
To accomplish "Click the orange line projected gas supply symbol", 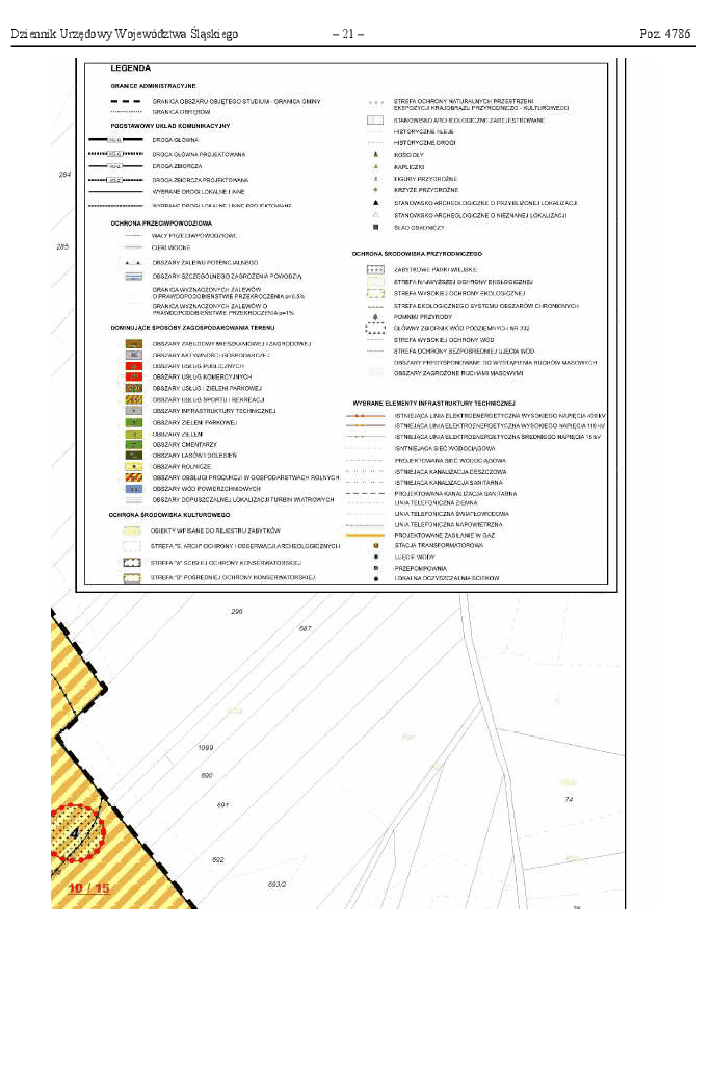I will click(365, 535).
